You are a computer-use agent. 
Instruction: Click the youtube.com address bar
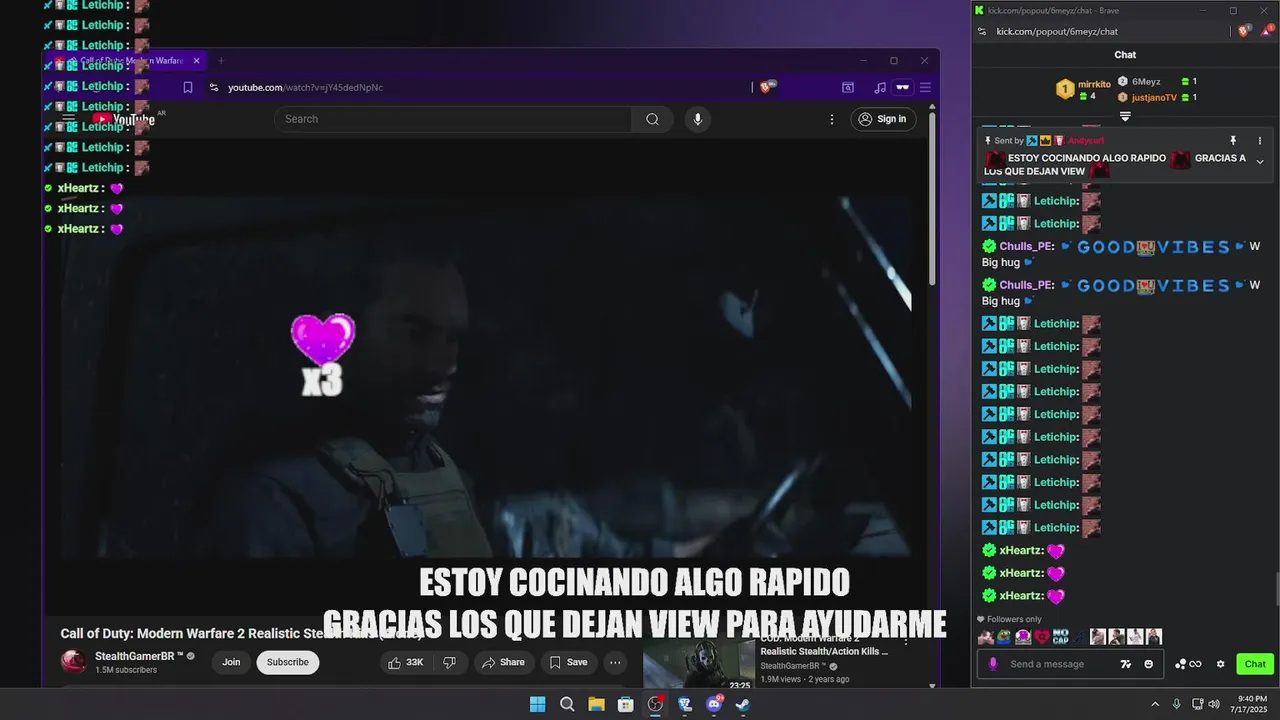click(480, 87)
